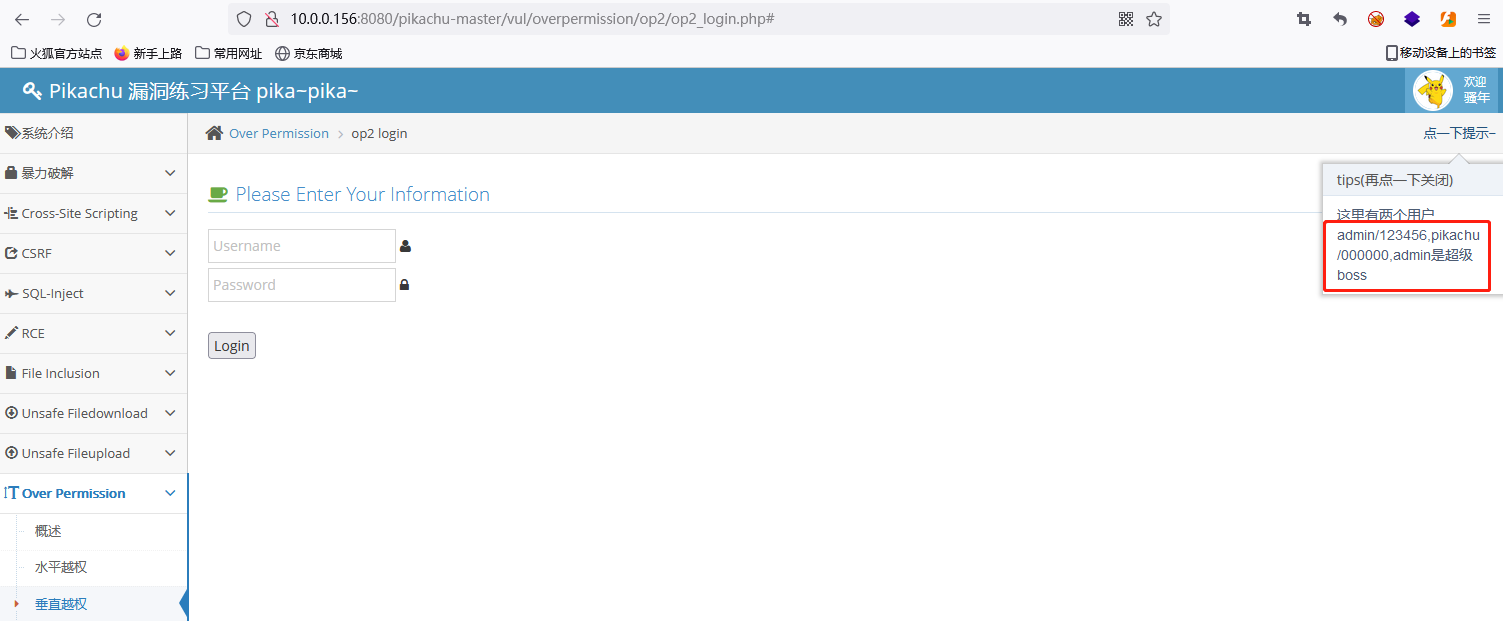Click the Login button
This screenshot has height=621, width=1503.
click(232, 346)
